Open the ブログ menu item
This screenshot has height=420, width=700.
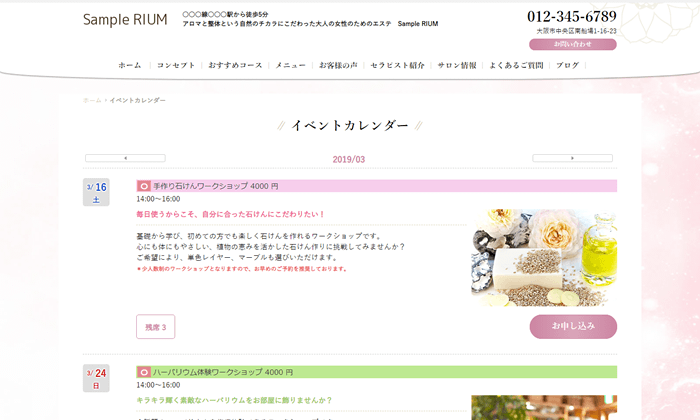[x=567, y=65]
